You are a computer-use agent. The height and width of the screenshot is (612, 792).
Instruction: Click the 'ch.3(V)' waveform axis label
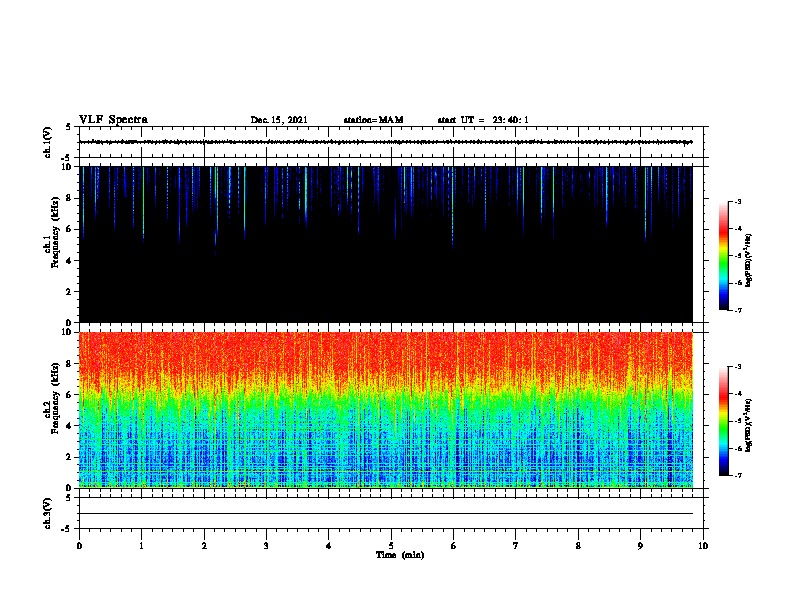coord(47,513)
